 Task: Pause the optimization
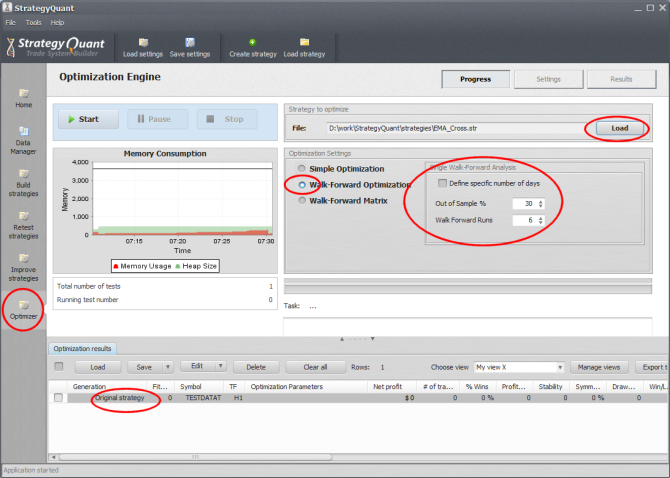click(x=158, y=119)
